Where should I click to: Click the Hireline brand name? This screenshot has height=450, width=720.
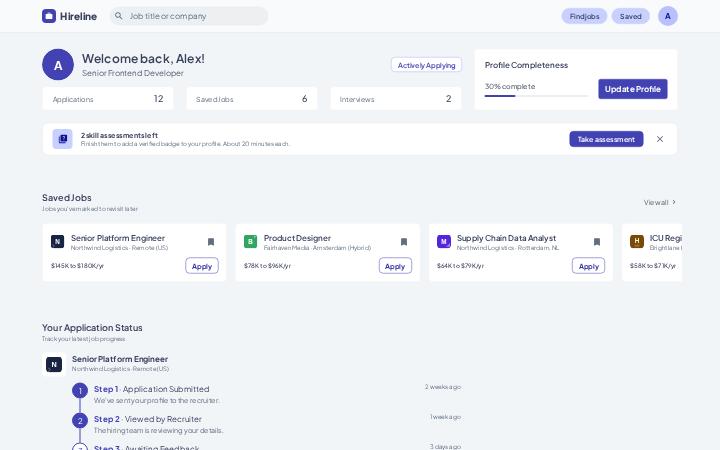click(x=78, y=16)
